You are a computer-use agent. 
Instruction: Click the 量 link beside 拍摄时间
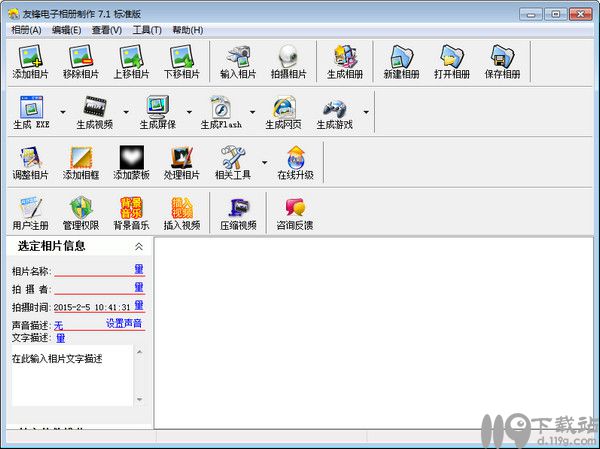pyautogui.click(x=139, y=305)
